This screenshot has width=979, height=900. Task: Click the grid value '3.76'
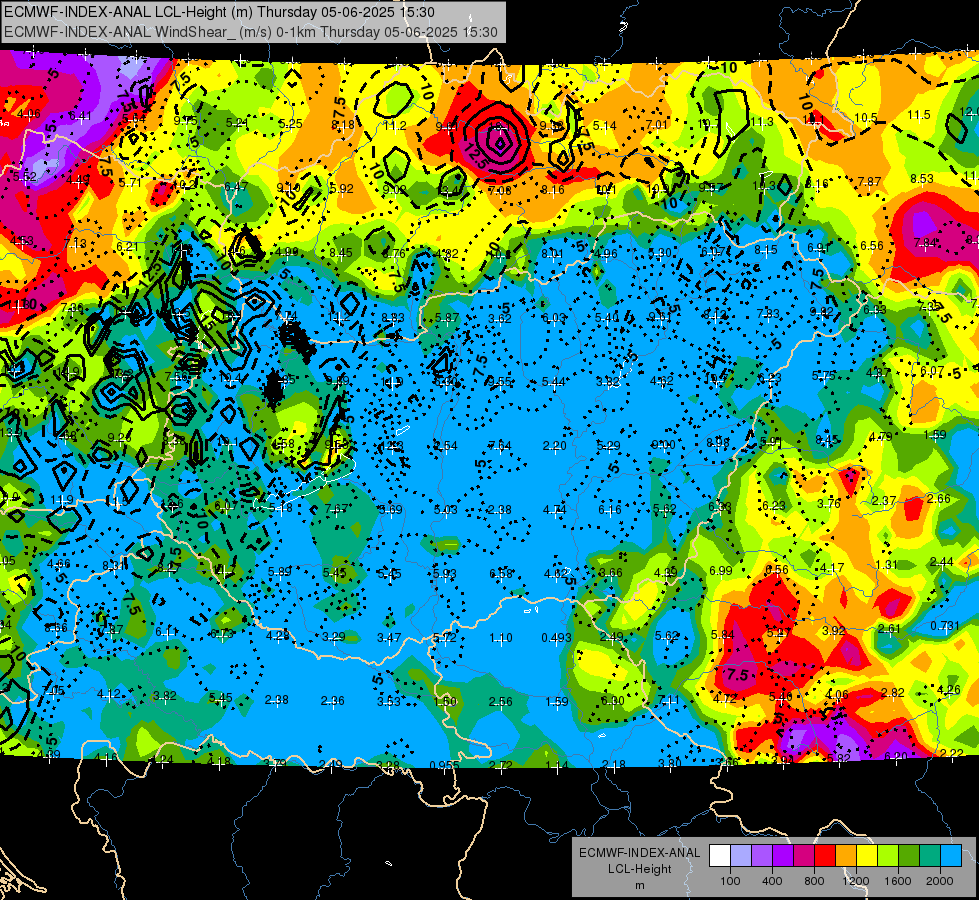tap(829, 503)
